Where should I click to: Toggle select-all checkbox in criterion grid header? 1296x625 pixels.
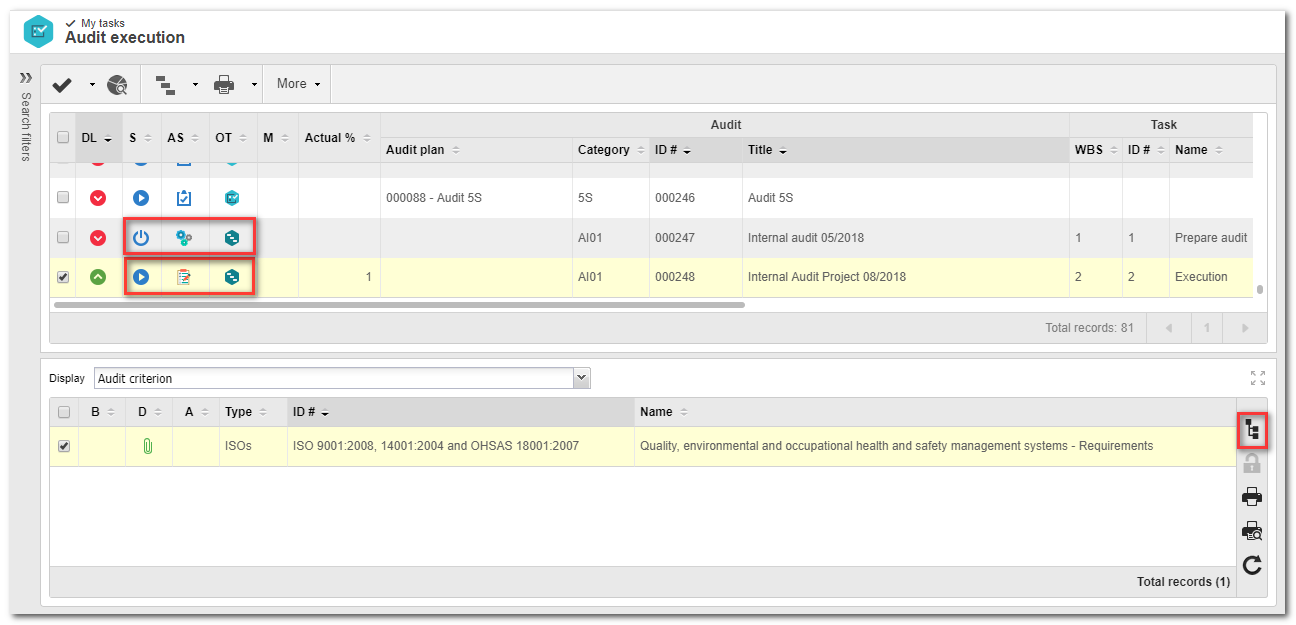(x=64, y=412)
